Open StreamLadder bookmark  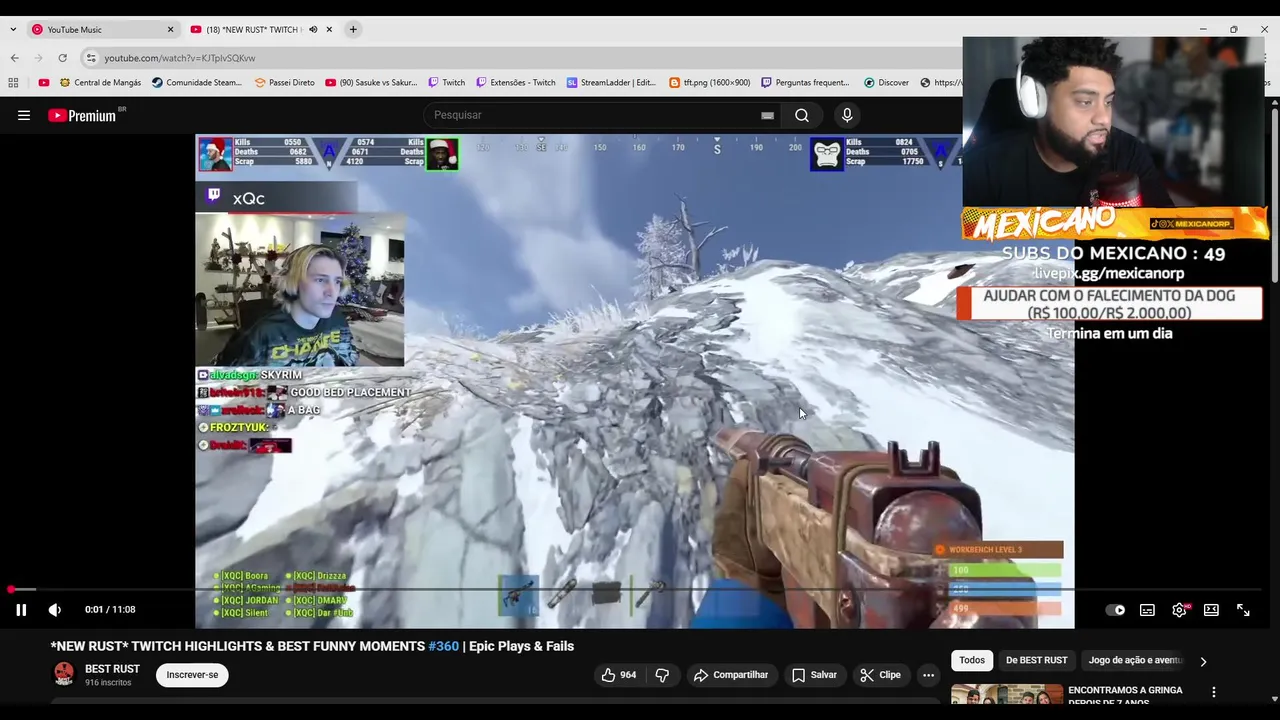(x=611, y=83)
